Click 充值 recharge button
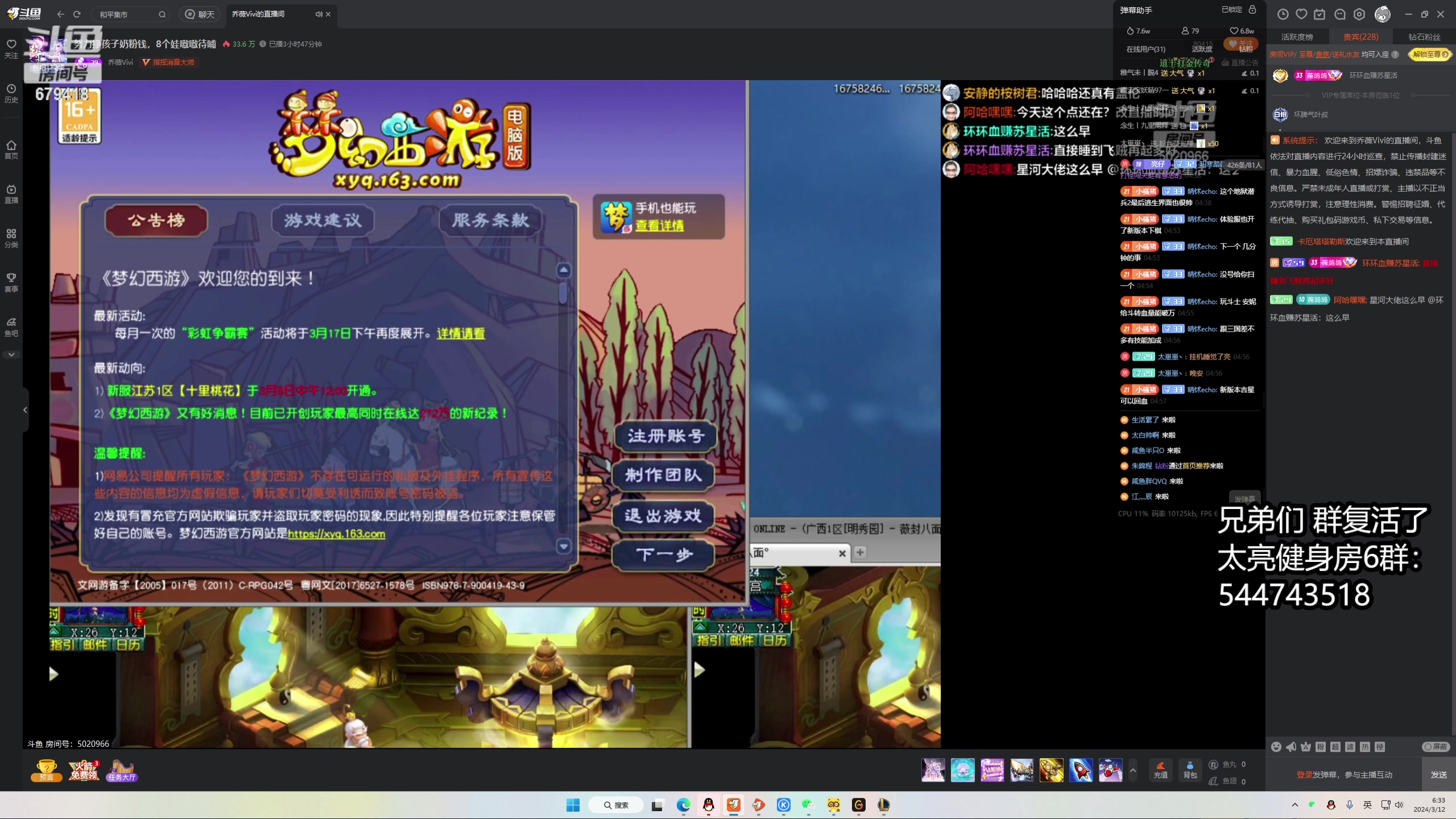Viewport: 1456px width, 819px height. (1160, 770)
